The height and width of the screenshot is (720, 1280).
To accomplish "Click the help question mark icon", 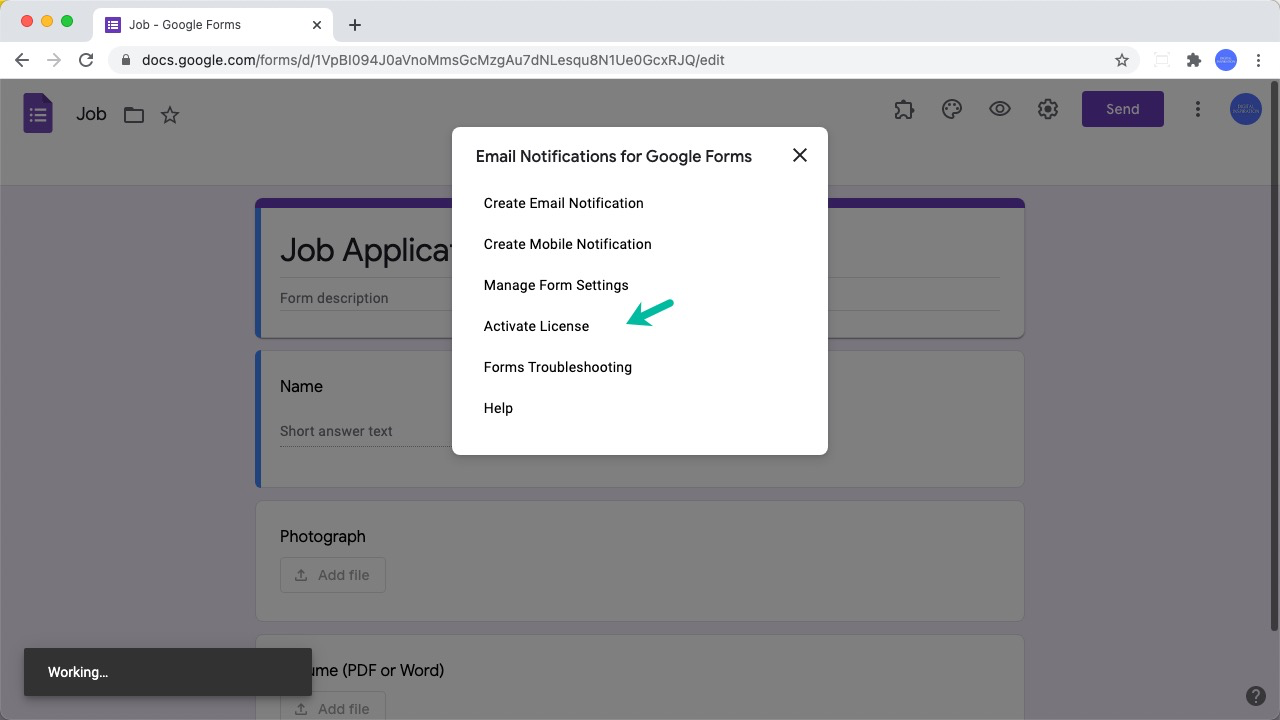I will pos(1256,696).
